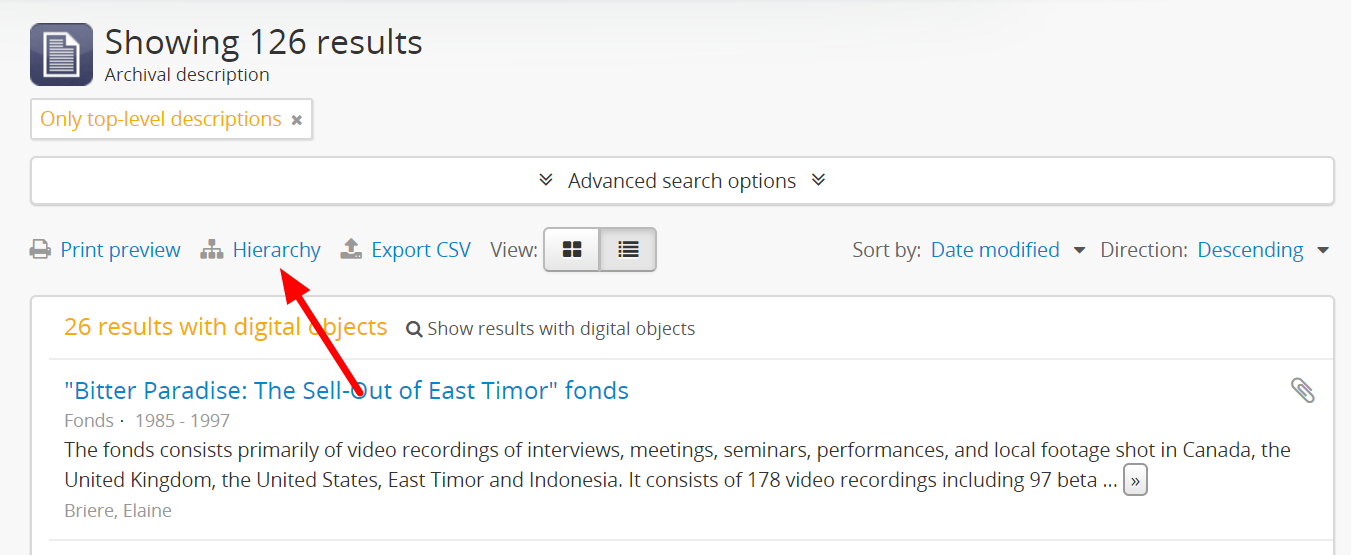Switch to table list view
The image size is (1351, 555).
(628, 250)
